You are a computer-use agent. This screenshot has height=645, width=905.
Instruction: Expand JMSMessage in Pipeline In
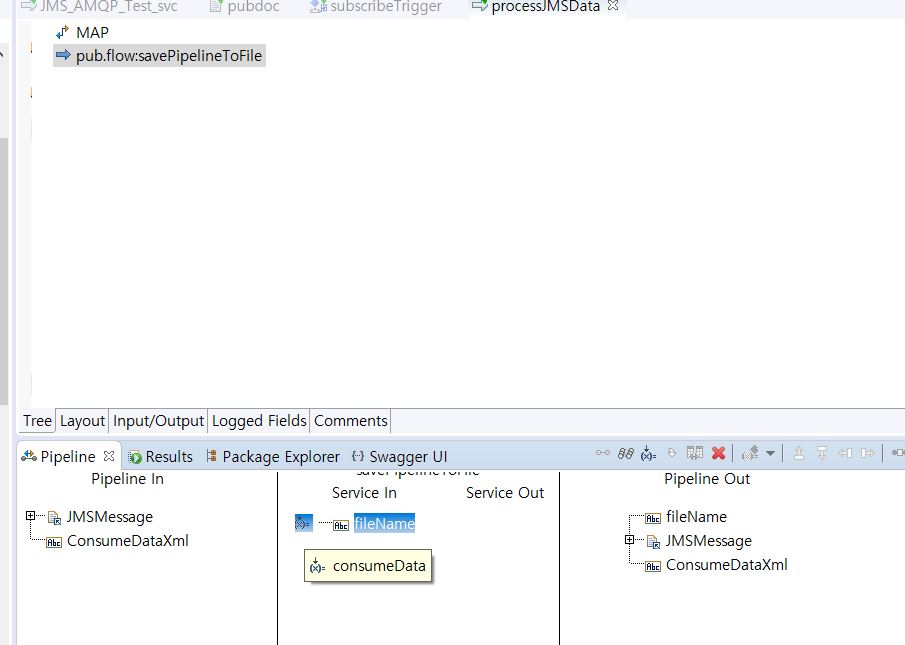31,516
